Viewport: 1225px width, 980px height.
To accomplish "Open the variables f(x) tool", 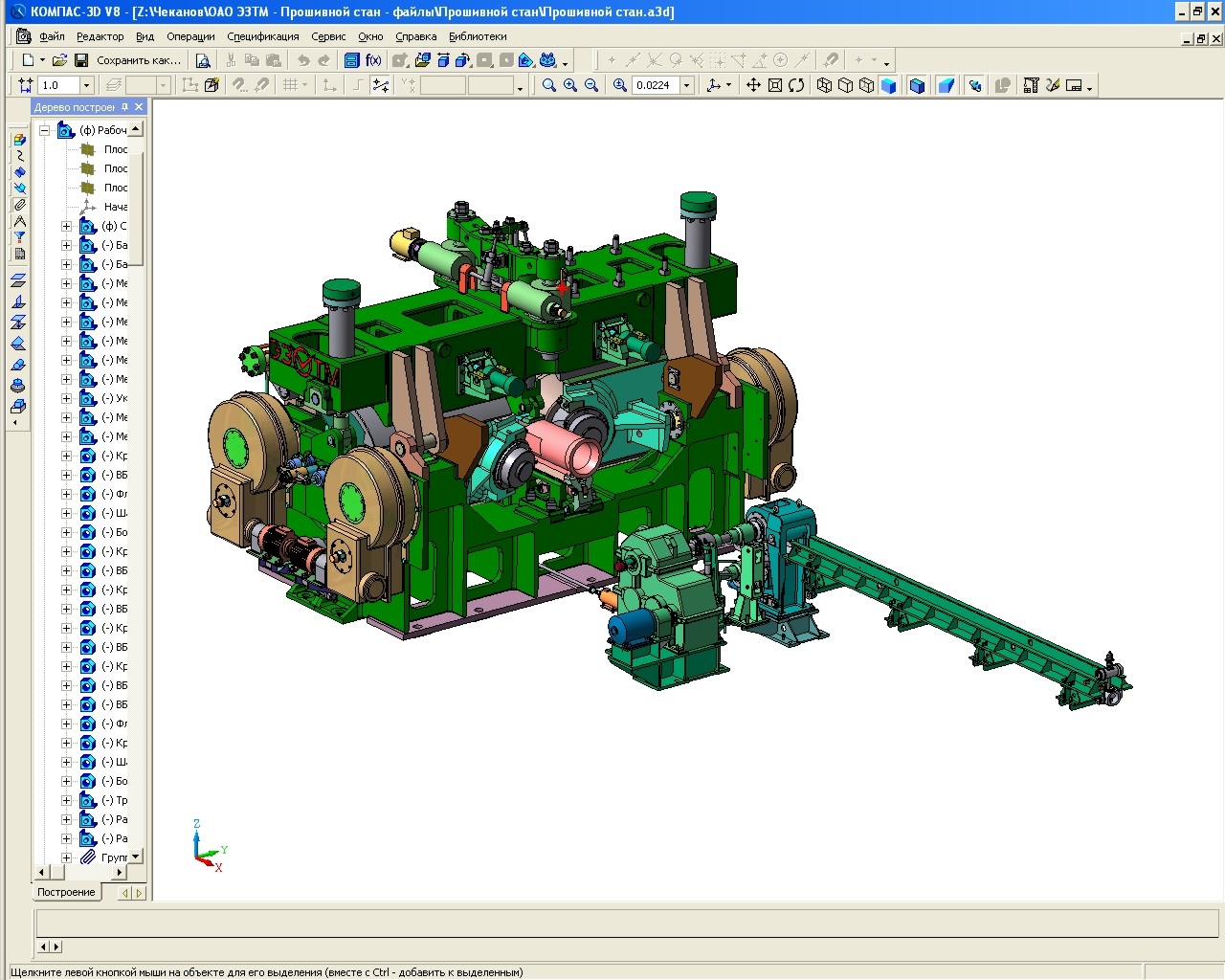I will (373, 60).
